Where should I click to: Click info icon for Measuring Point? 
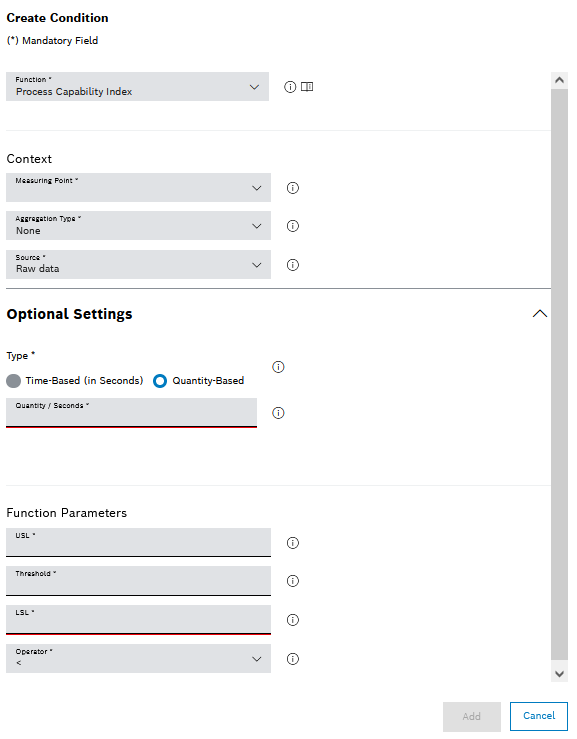[293, 188]
